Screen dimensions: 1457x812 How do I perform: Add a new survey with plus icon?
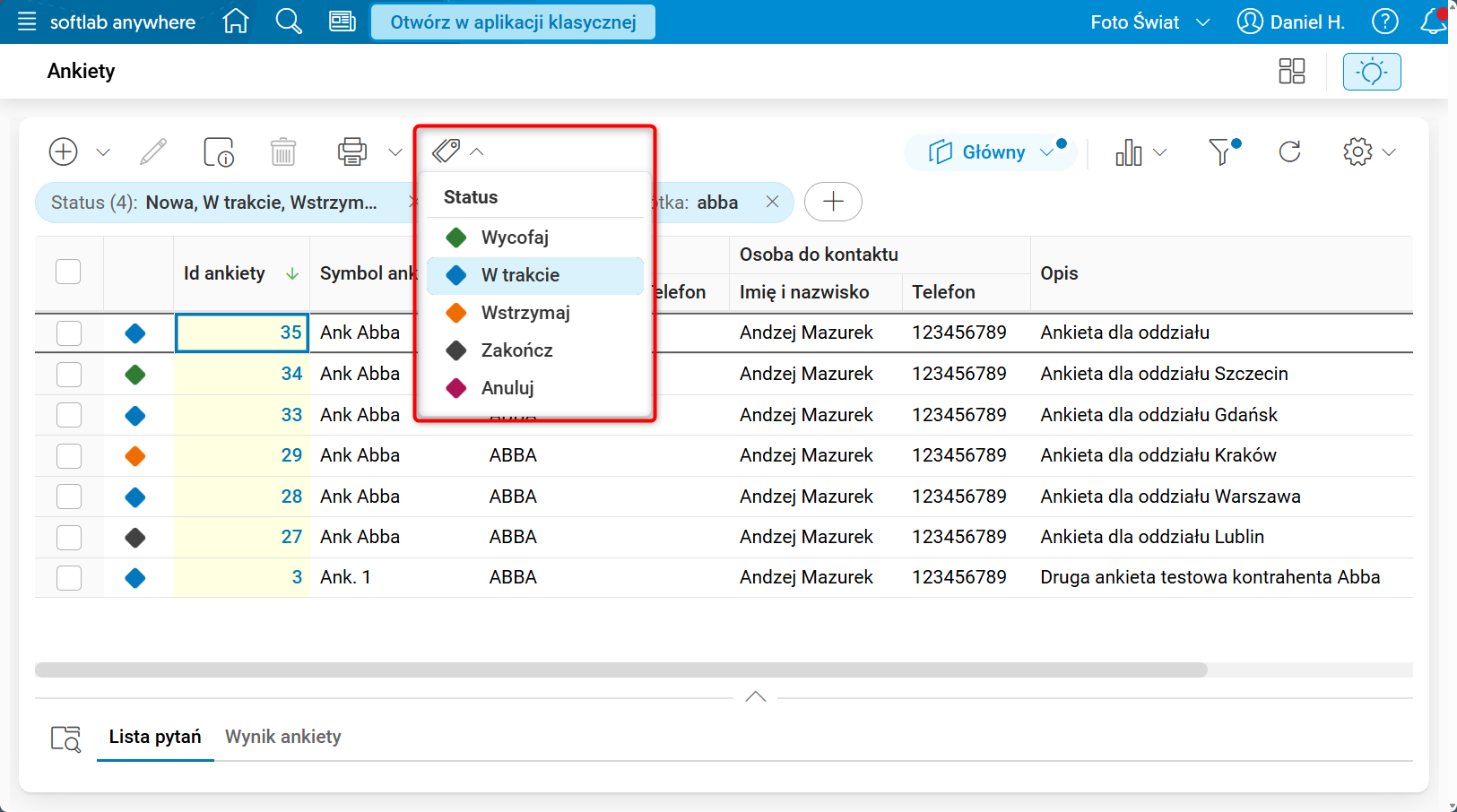click(x=63, y=151)
